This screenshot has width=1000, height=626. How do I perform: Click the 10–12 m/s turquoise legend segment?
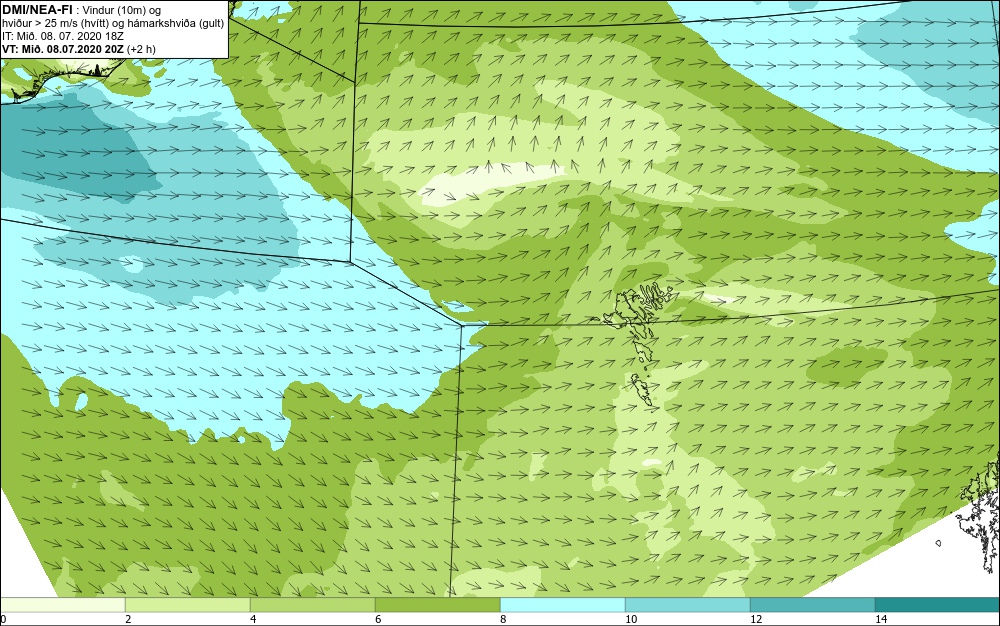coord(688,605)
